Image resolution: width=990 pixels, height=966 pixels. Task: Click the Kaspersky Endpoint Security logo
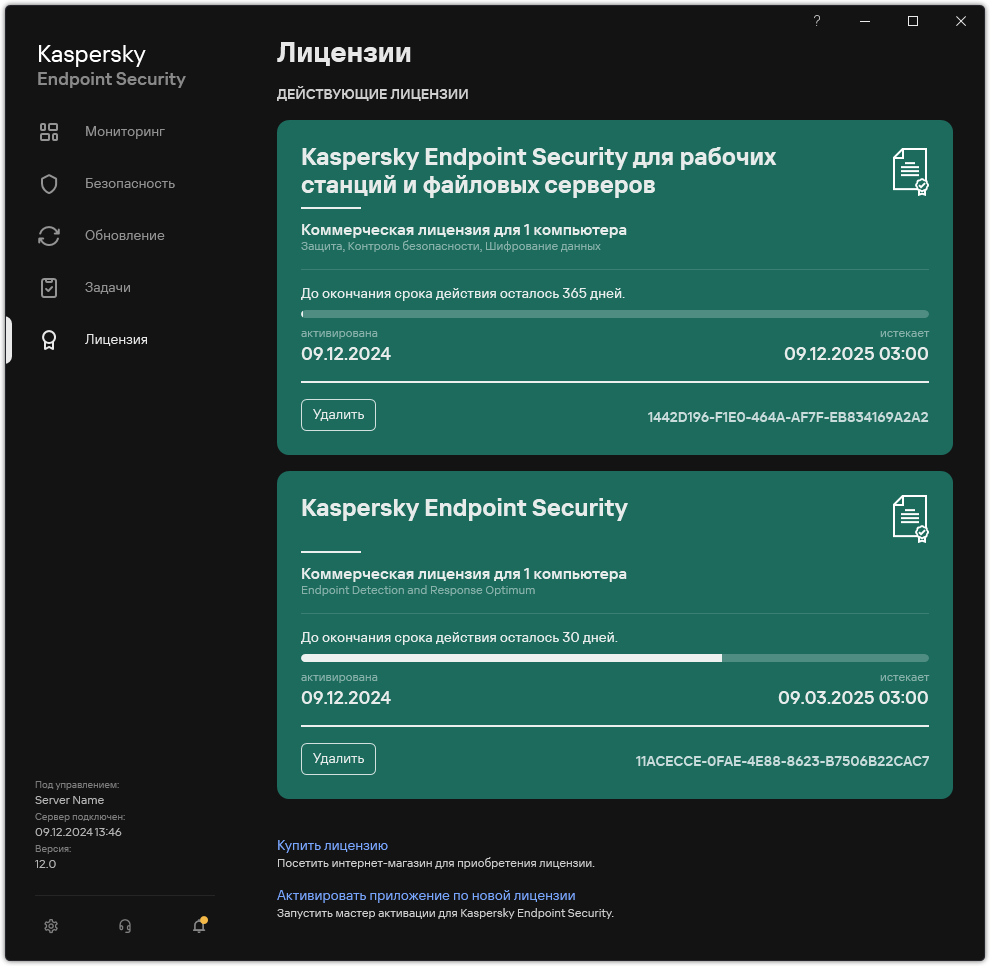pyautogui.click(x=111, y=65)
